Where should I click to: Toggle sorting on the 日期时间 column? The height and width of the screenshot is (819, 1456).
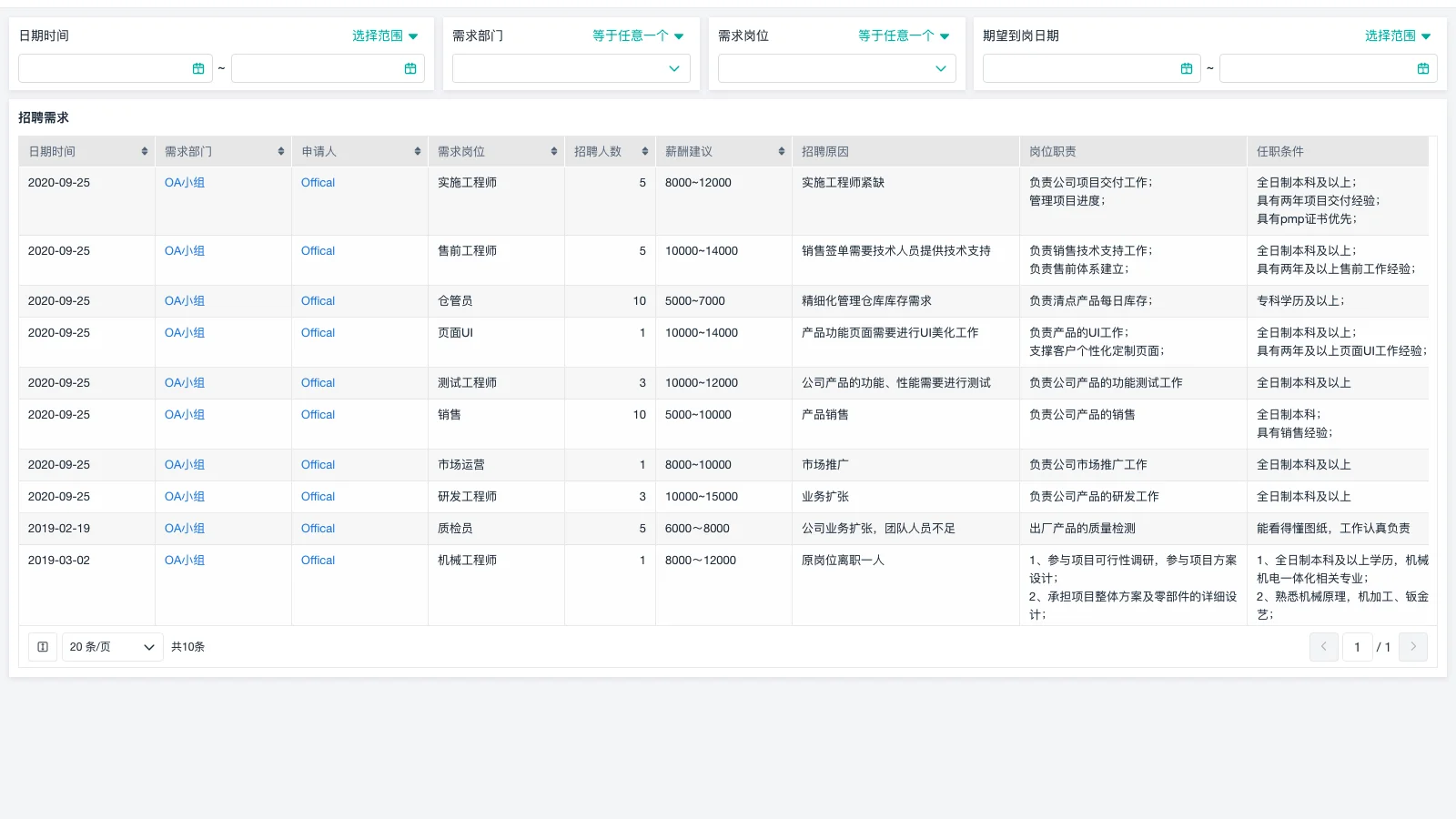[144, 151]
